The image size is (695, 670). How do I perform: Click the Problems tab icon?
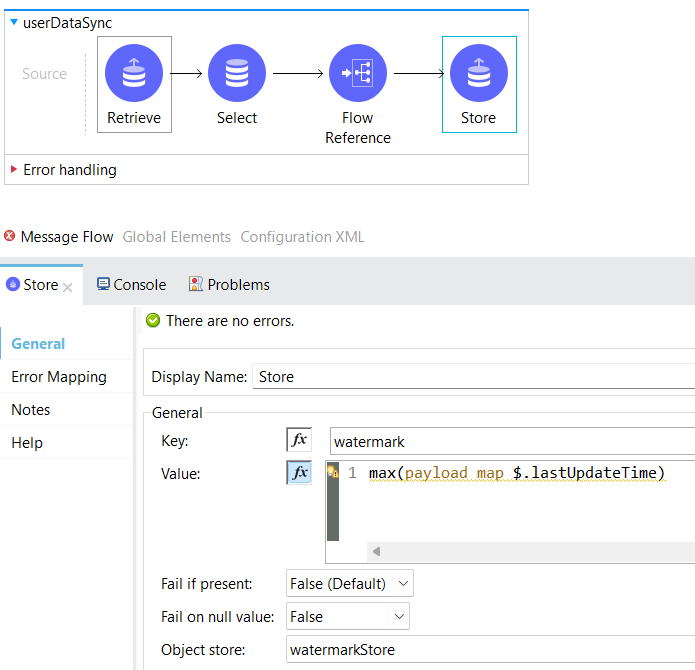[x=195, y=284]
